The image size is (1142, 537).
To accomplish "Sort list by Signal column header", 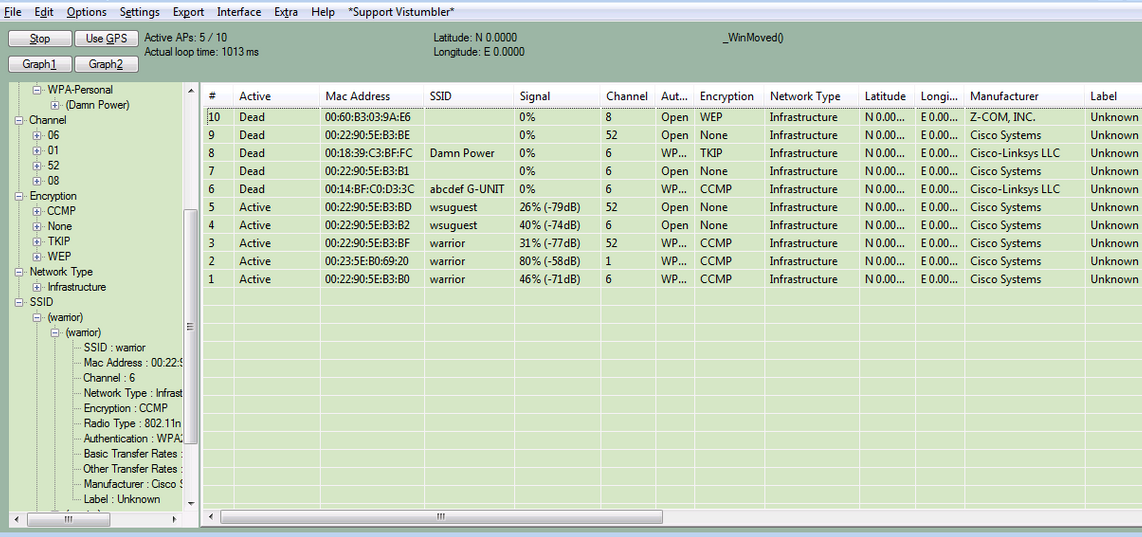I will click(535, 96).
